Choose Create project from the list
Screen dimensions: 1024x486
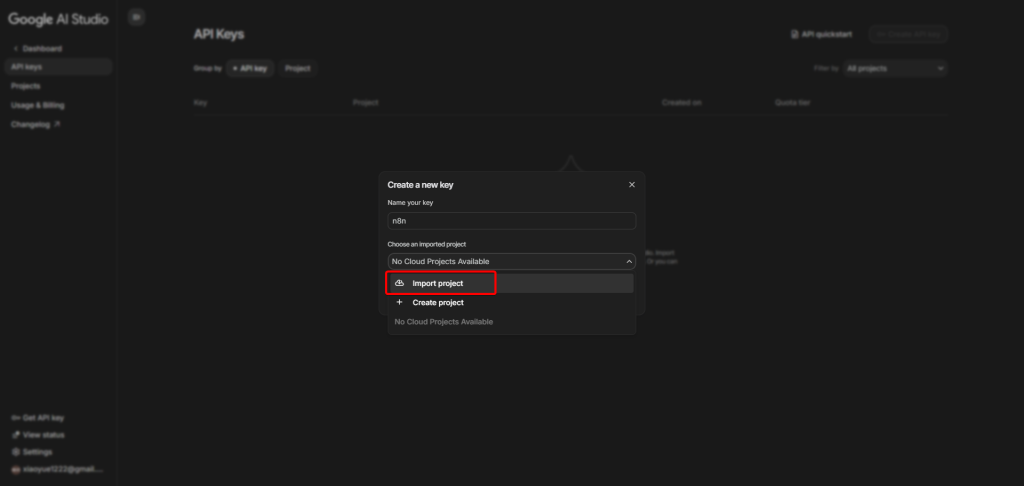[x=438, y=302]
